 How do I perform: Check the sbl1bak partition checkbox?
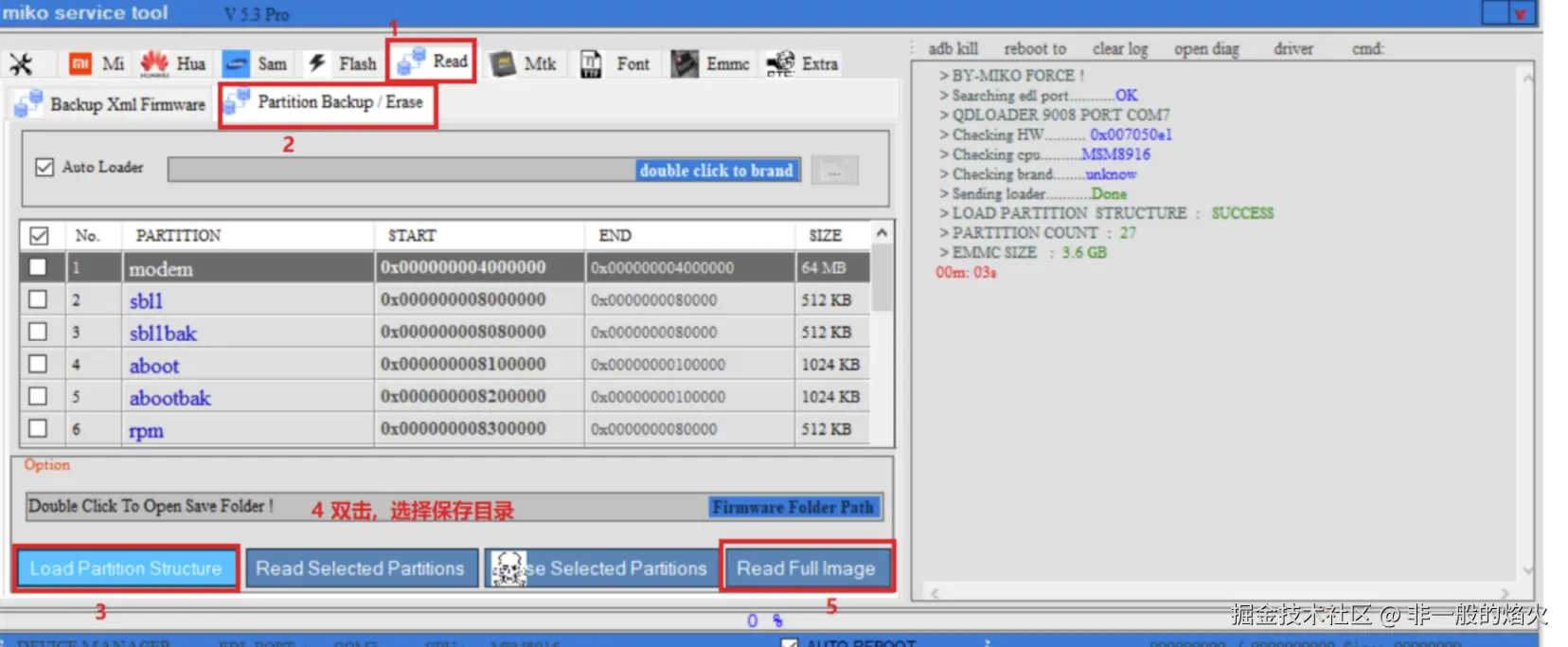pos(38,332)
